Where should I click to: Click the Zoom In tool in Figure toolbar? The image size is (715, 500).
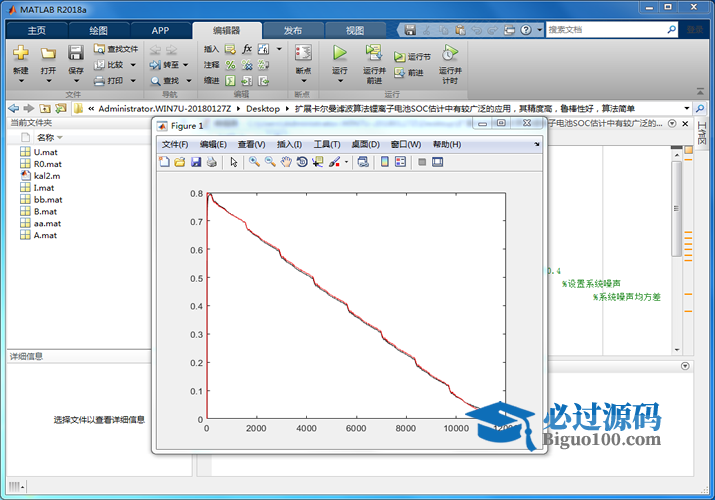click(x=254, y=162)
